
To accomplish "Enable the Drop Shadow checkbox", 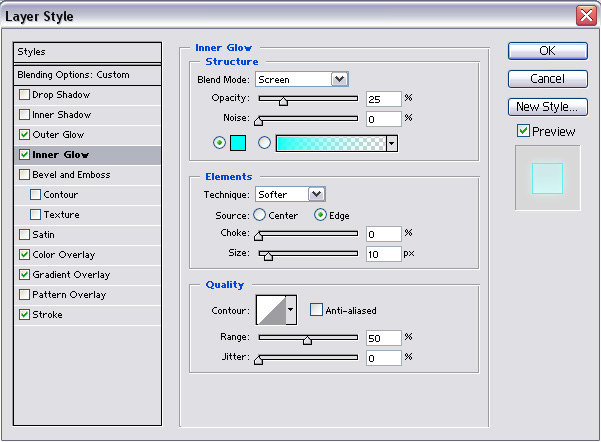I will [24, 94].
